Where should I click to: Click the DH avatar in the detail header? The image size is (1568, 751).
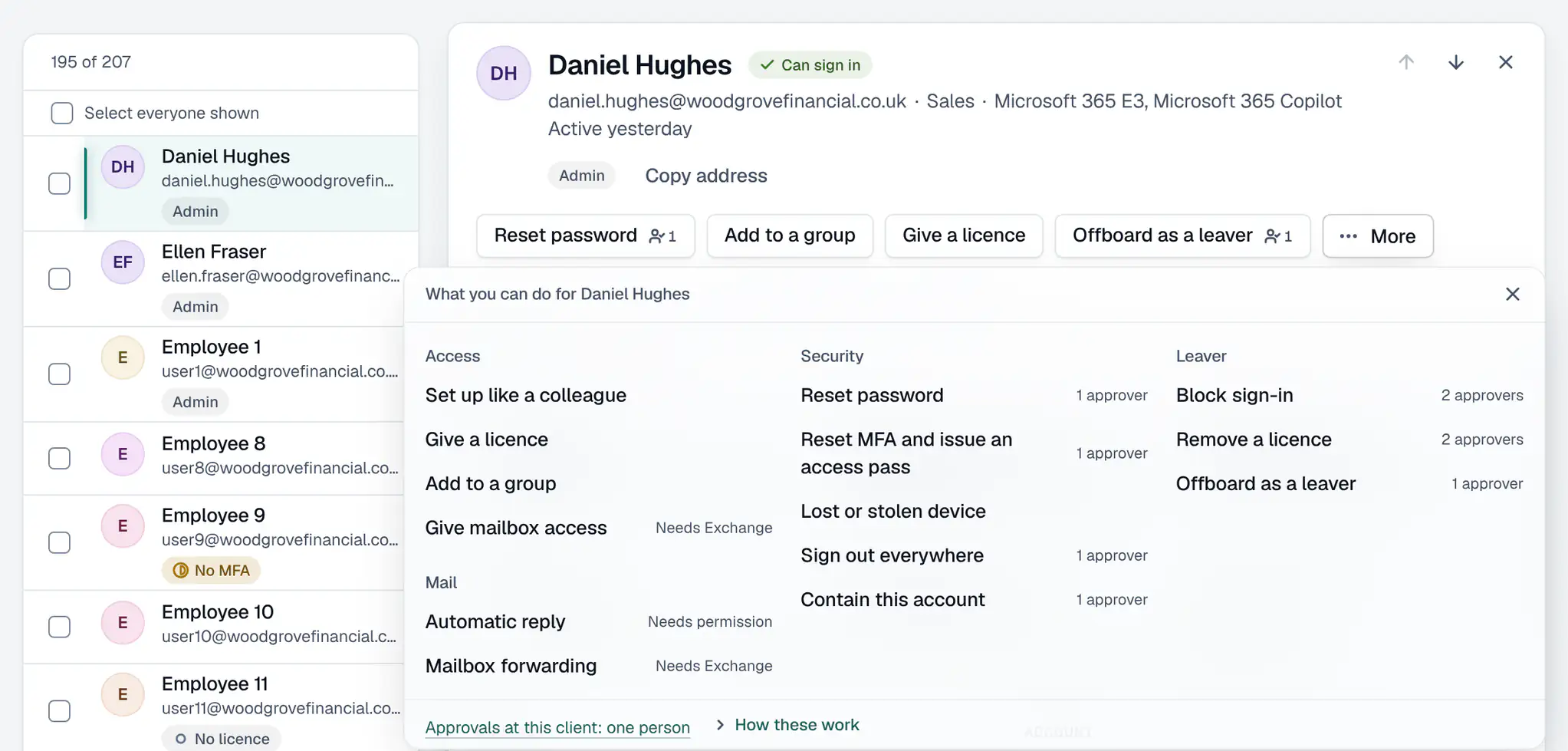(504, 73)
